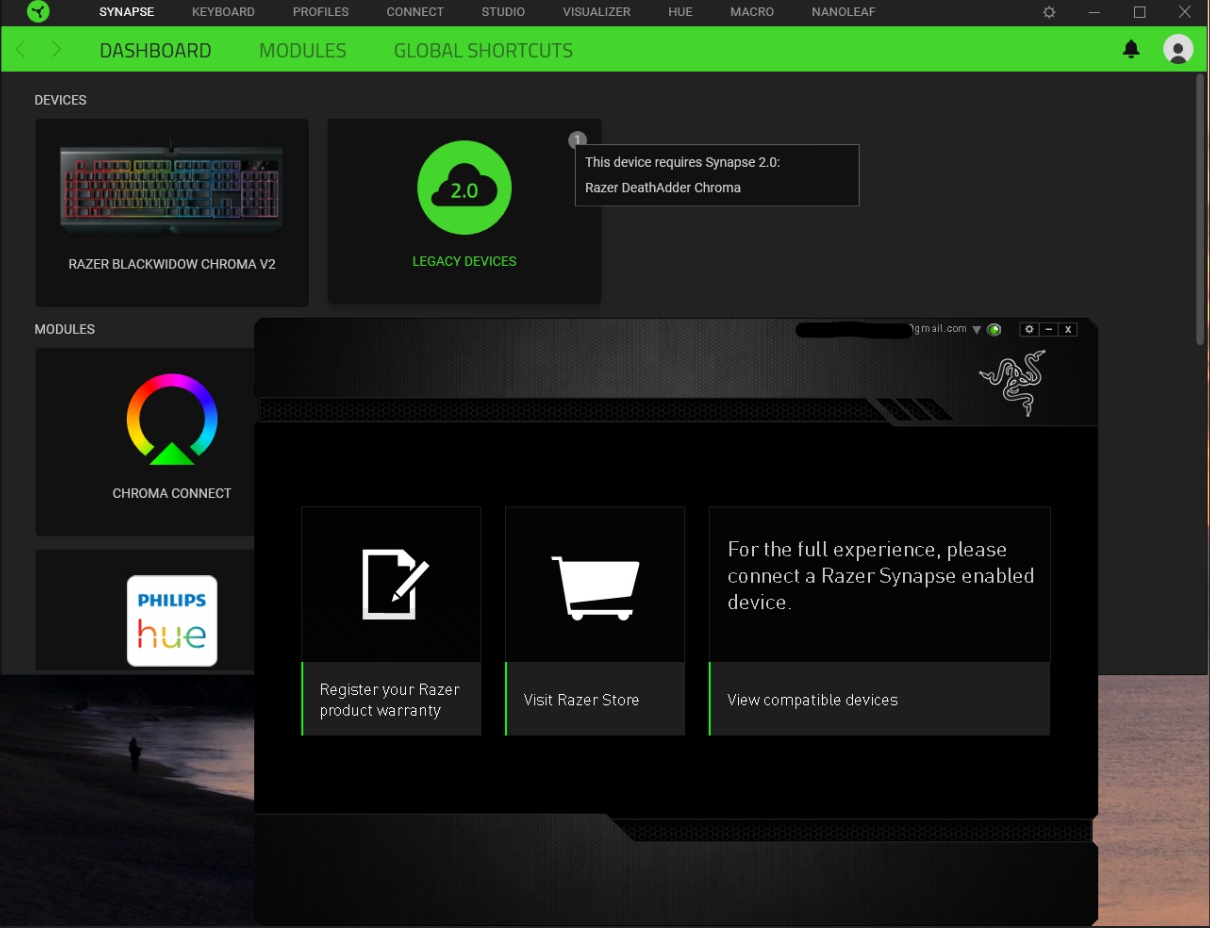Click the RAZER BLACKWIDOW CHROMA V2 label
The height and width of the screenshot is (928, 1210).
172,264
